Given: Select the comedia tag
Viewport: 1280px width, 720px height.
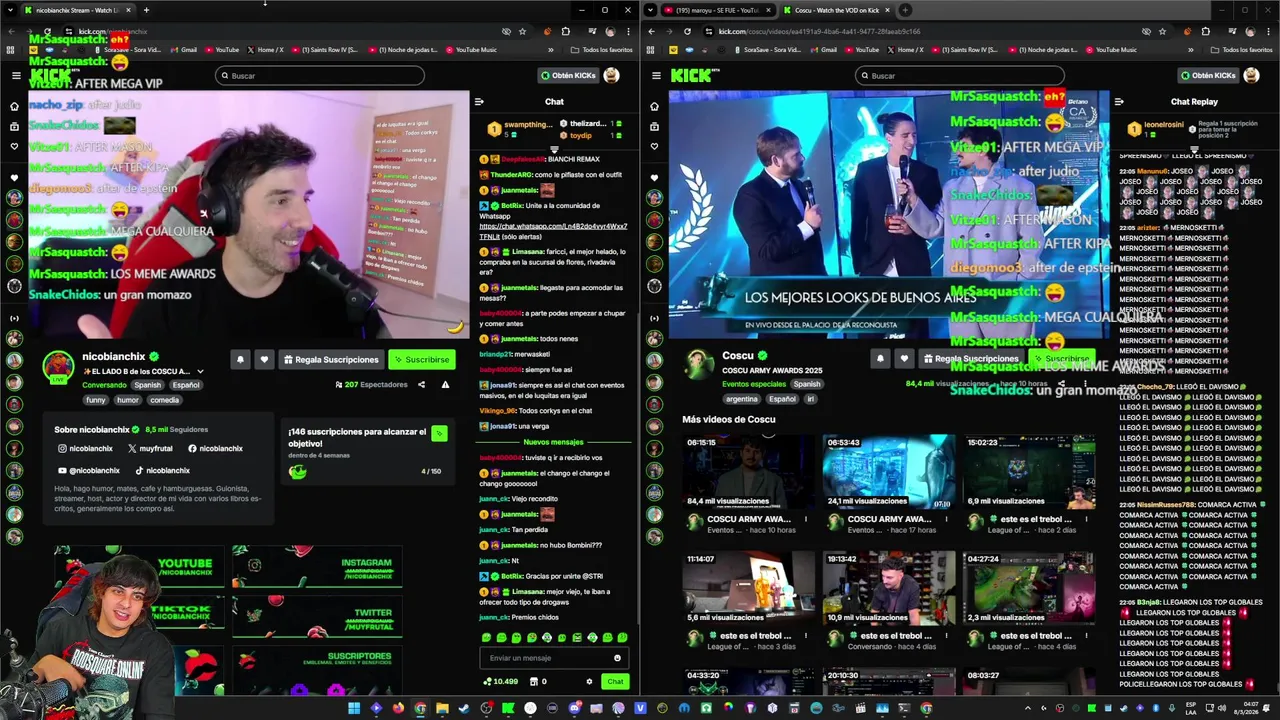Looking at the screenshot, I should coord(164,400).
